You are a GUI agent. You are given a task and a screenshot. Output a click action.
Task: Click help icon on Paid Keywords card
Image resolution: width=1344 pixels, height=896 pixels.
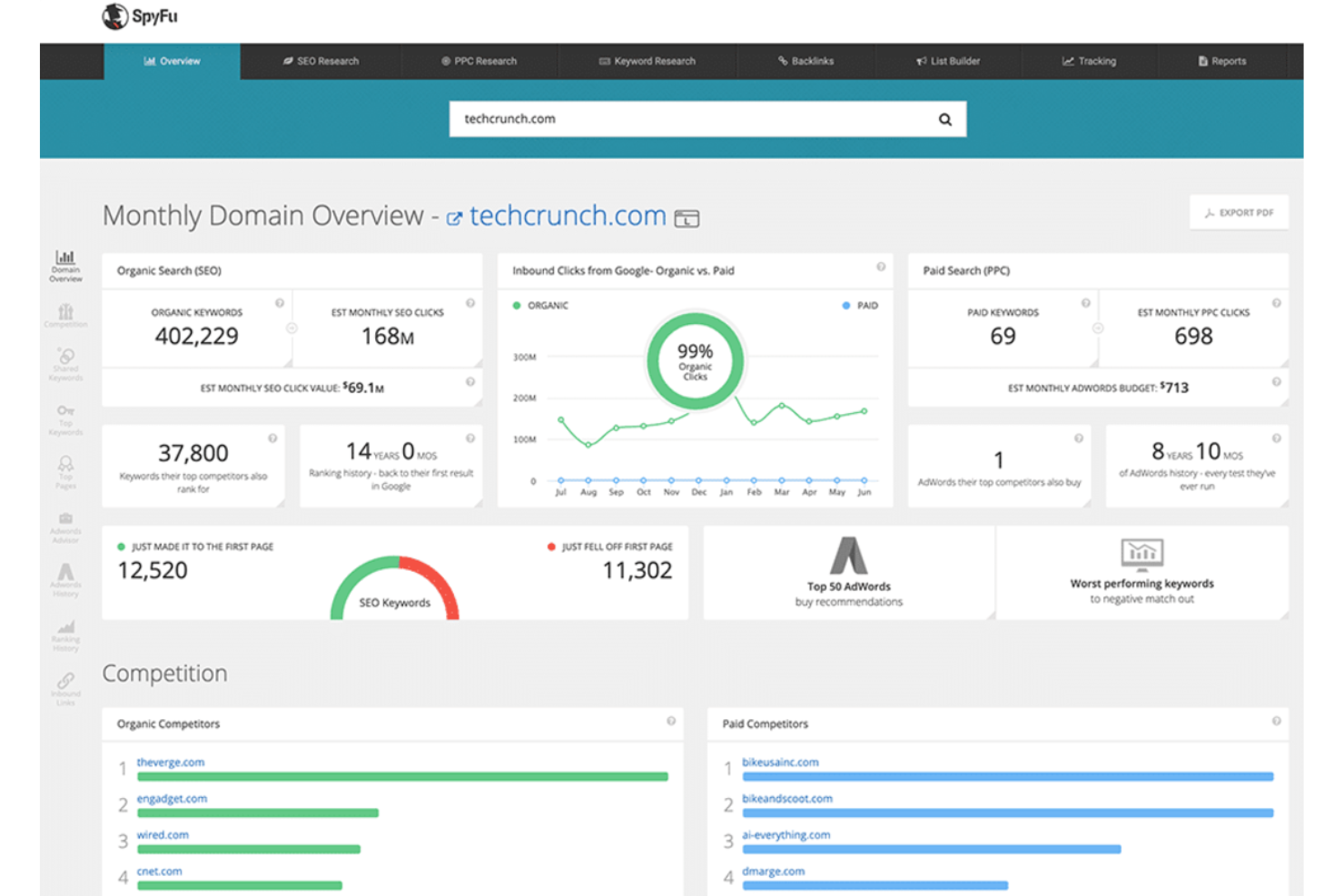[x=1086, y=303]
